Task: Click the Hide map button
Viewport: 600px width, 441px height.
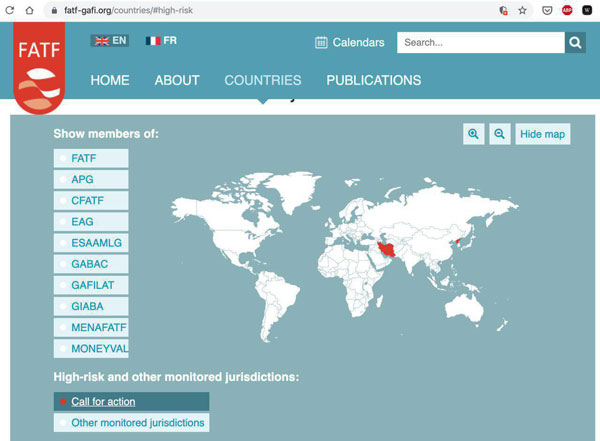Action: pyautogui.click(x=543, y=134)
